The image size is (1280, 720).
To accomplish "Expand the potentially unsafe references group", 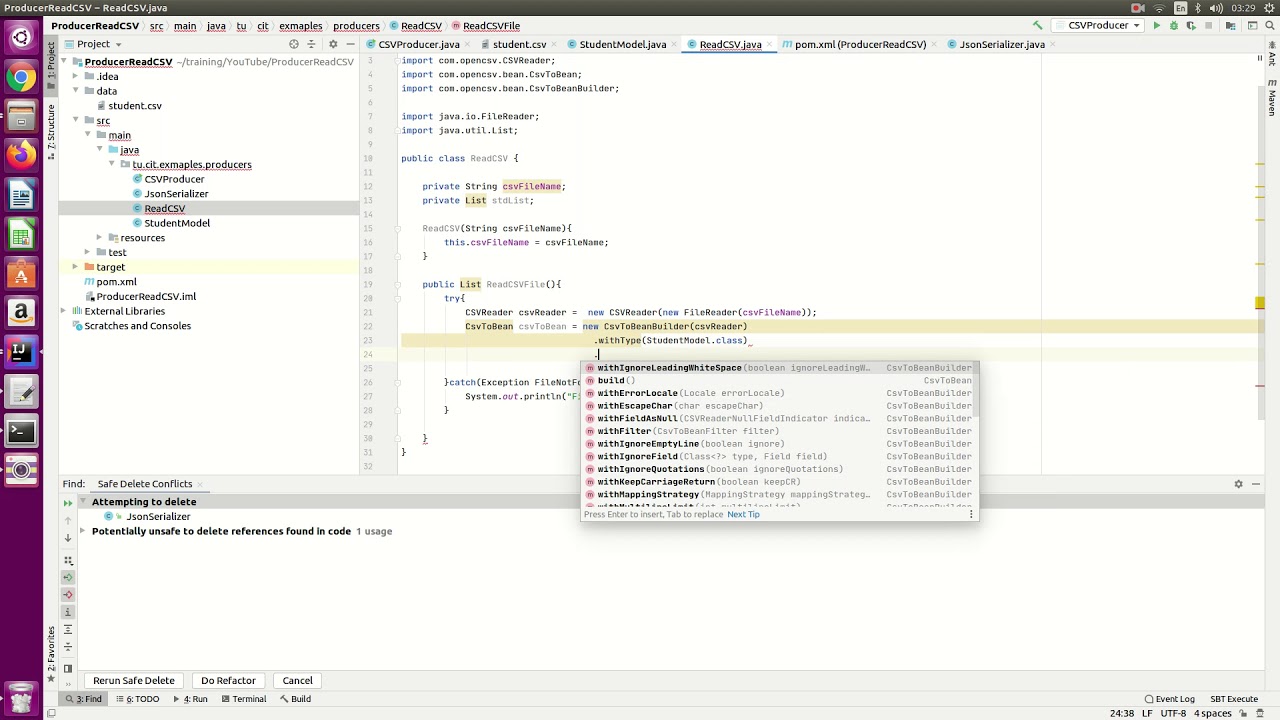I will 83,531.
